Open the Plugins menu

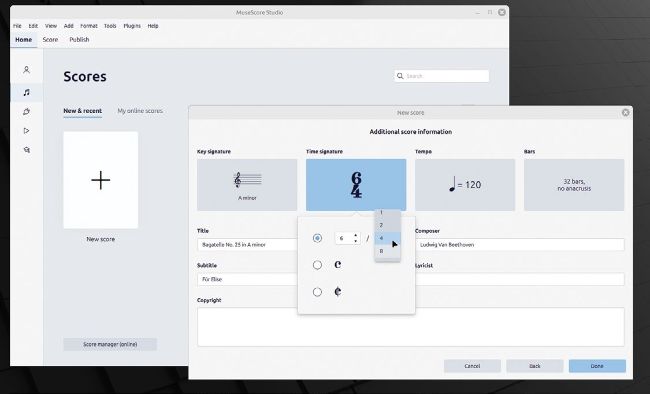coord(132,26)
